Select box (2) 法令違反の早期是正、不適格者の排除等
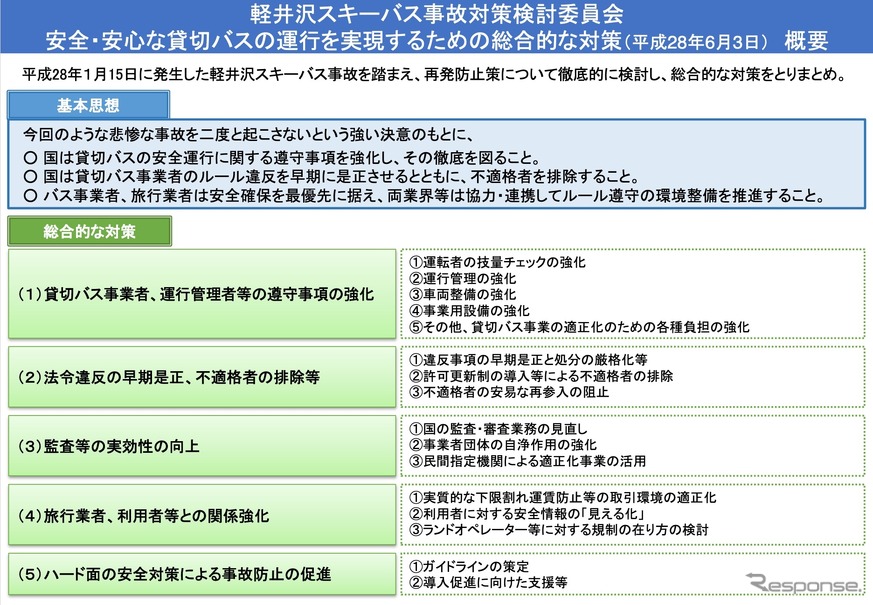Viewport: 873px width, 605px height. [x=200, y=376]
